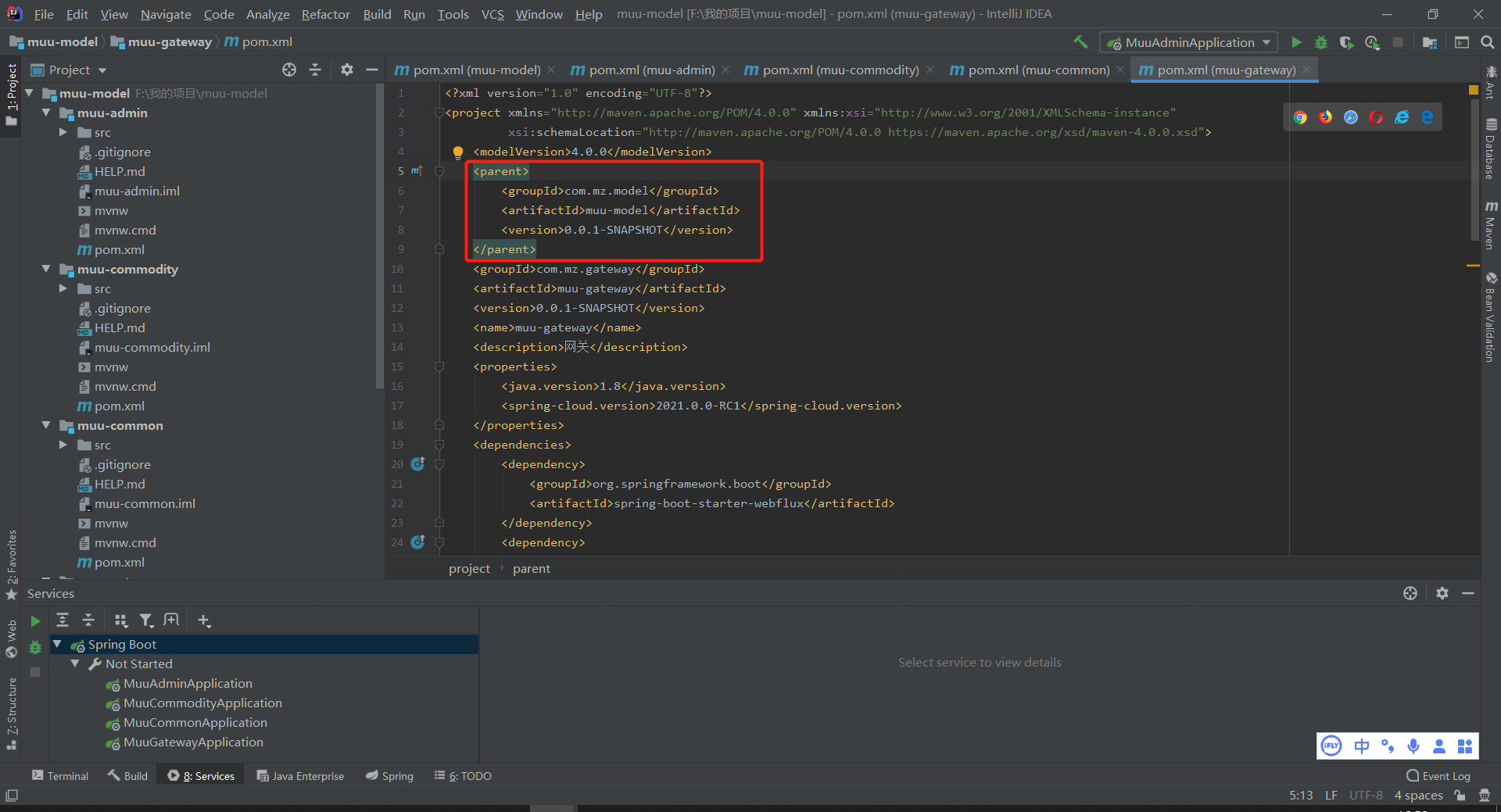Collapse all nodes in the Project panel
The width and height of the screenshot is (1501, 812).
click(315, 70)
